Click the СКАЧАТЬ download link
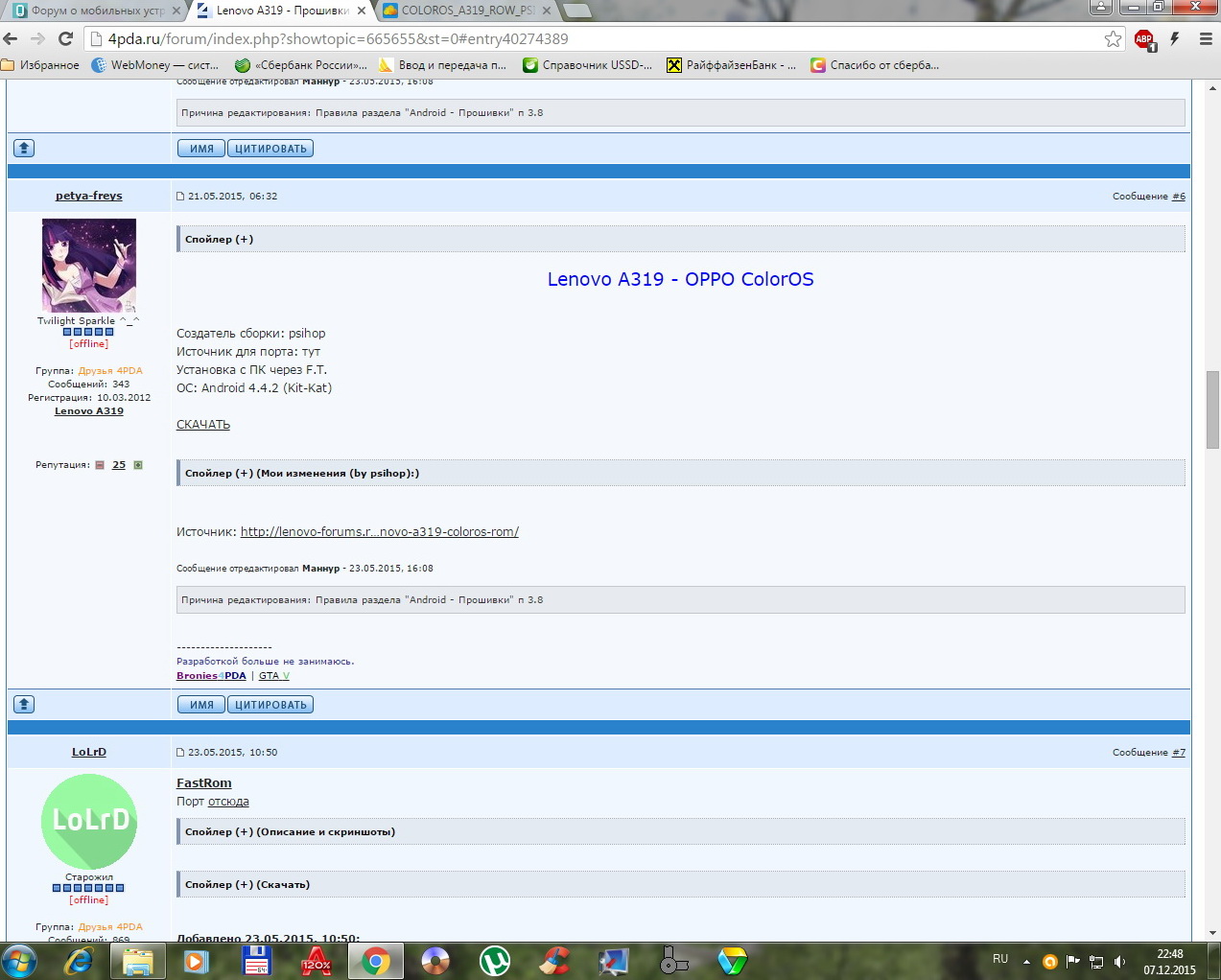1221x980 pixels. pyautogui.click(x=203, y=425)
